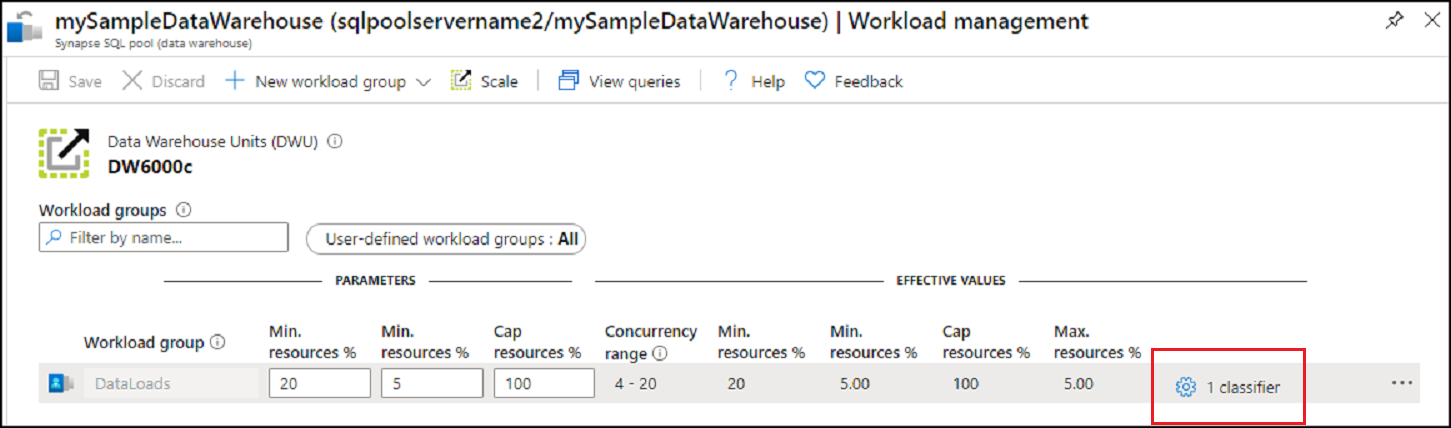Click the Discard X icon
This screenshot has height=428, width=1451.
132,81
